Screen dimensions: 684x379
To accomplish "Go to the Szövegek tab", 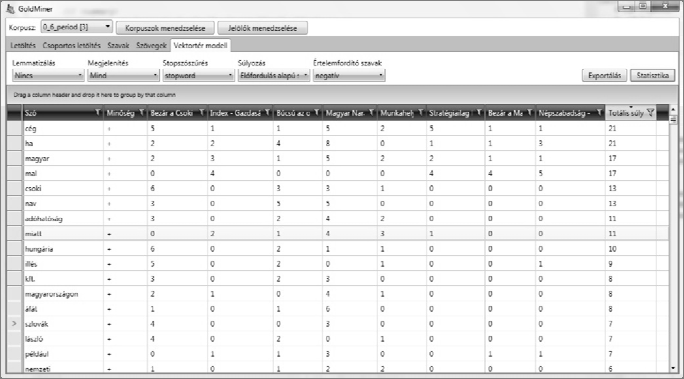I will [x=151, y=45].
